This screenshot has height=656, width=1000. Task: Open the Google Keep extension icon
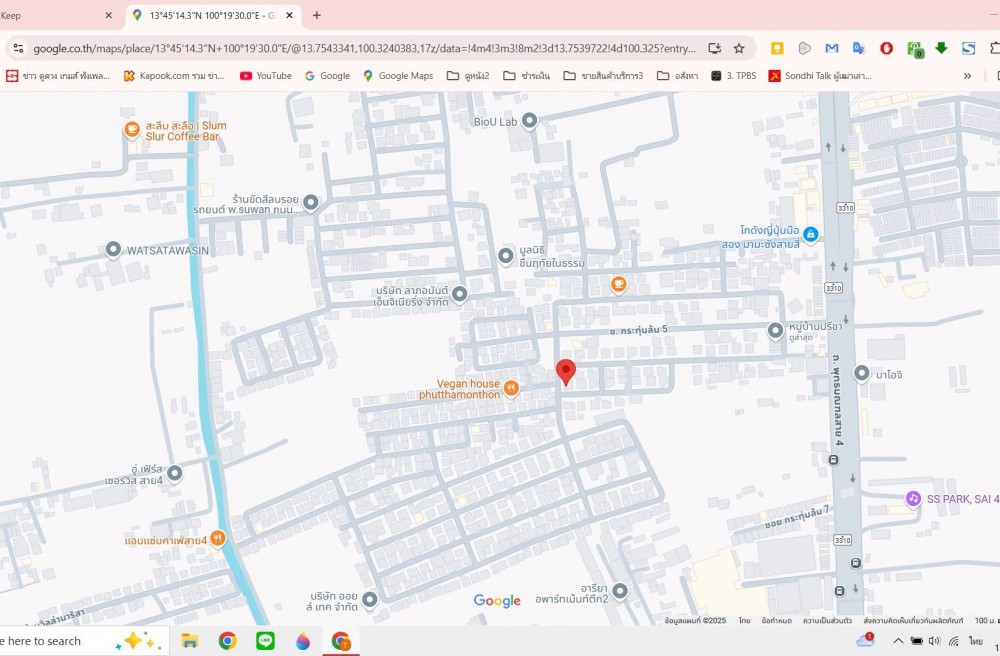pos(777,48)
